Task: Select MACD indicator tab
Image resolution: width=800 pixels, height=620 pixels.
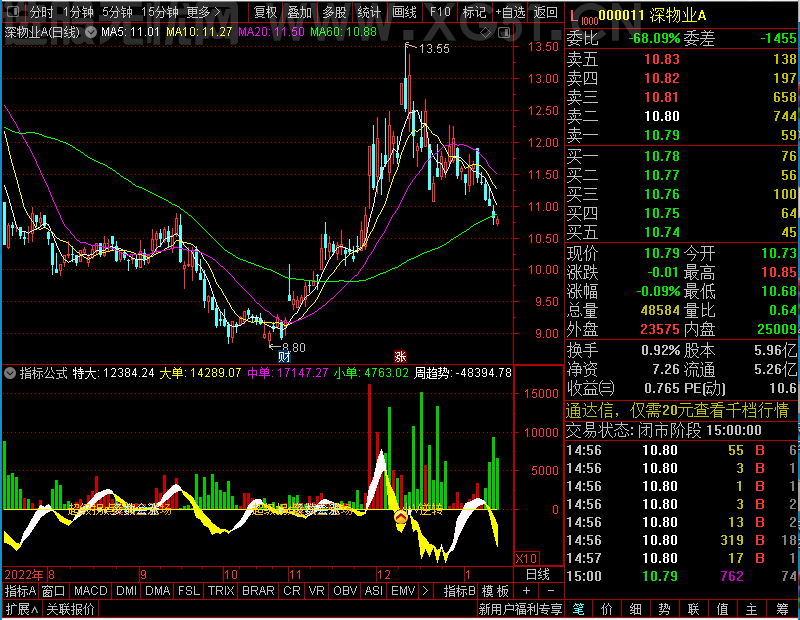Action: coord(90,591)
